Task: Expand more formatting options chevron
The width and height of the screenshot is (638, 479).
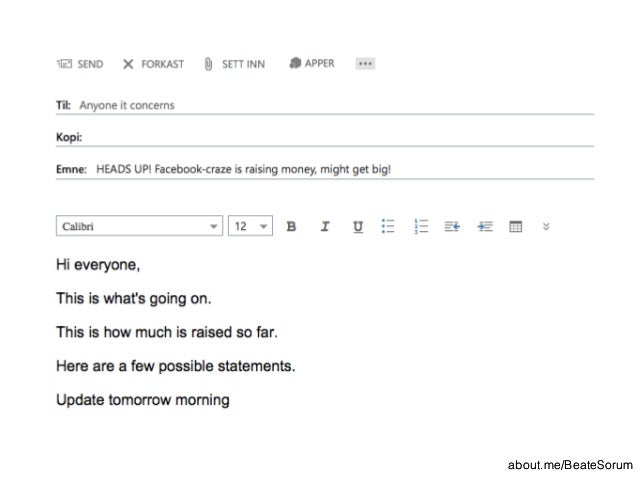Action: [x=546, y=226]
